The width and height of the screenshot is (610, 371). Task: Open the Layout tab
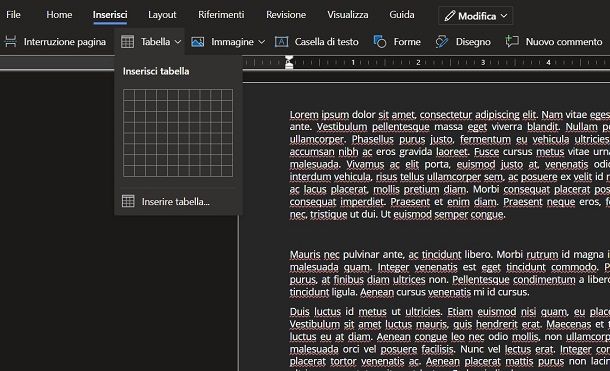(x=162, y=15)
